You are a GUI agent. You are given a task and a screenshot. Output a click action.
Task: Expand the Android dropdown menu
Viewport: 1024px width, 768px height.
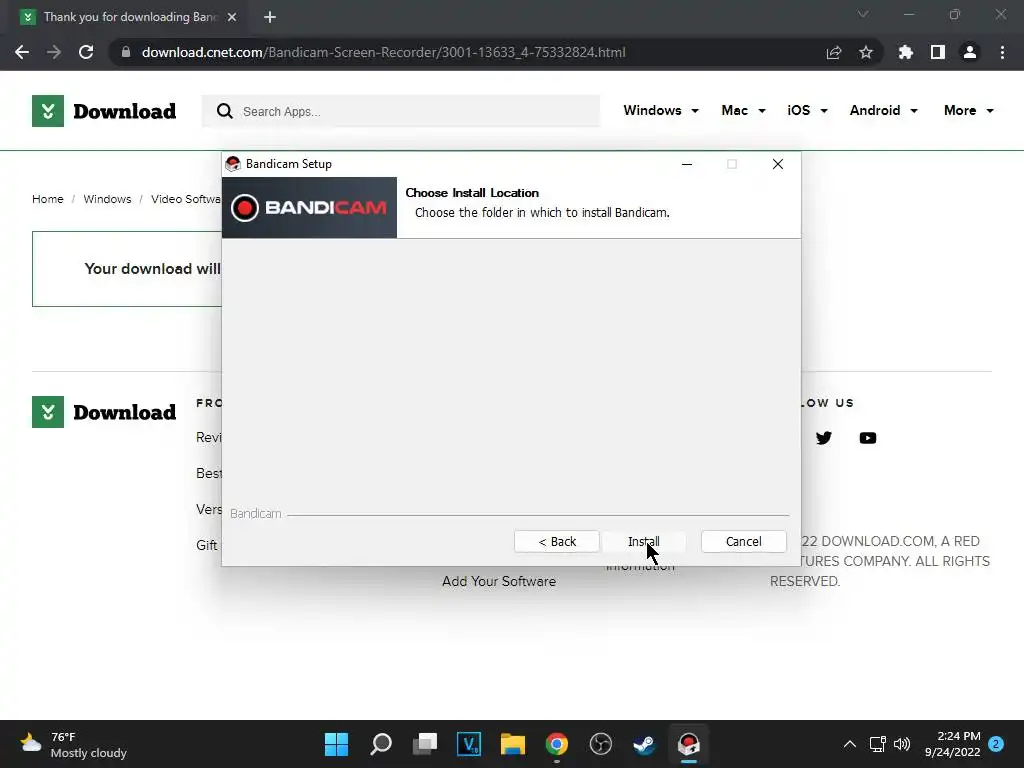click(884, 110)
